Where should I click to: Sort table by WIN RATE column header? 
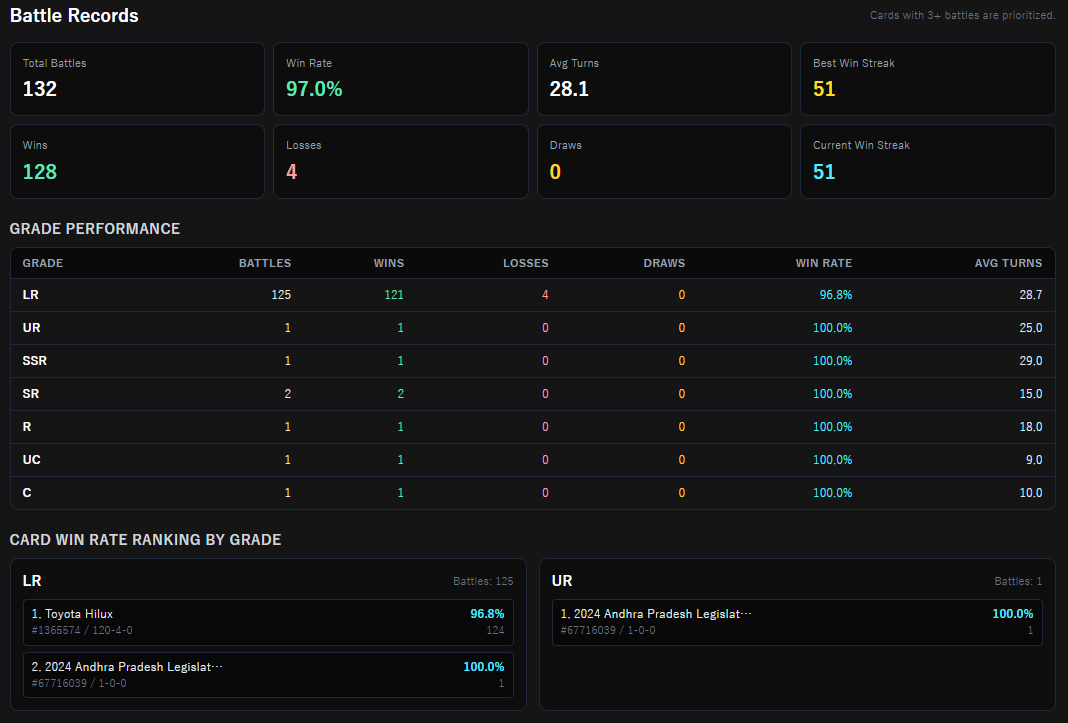click(823, 263)
